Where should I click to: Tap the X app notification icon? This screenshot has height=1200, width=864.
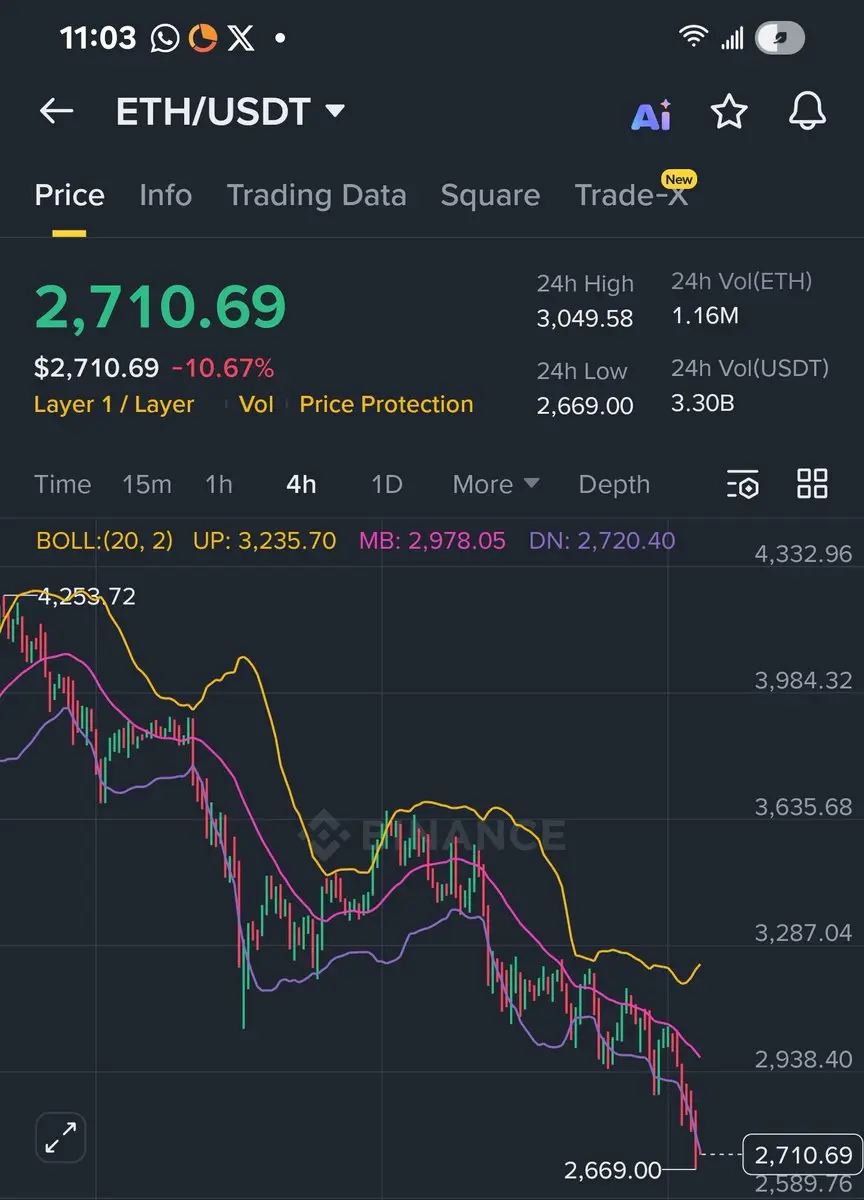[x=241, y=39]
